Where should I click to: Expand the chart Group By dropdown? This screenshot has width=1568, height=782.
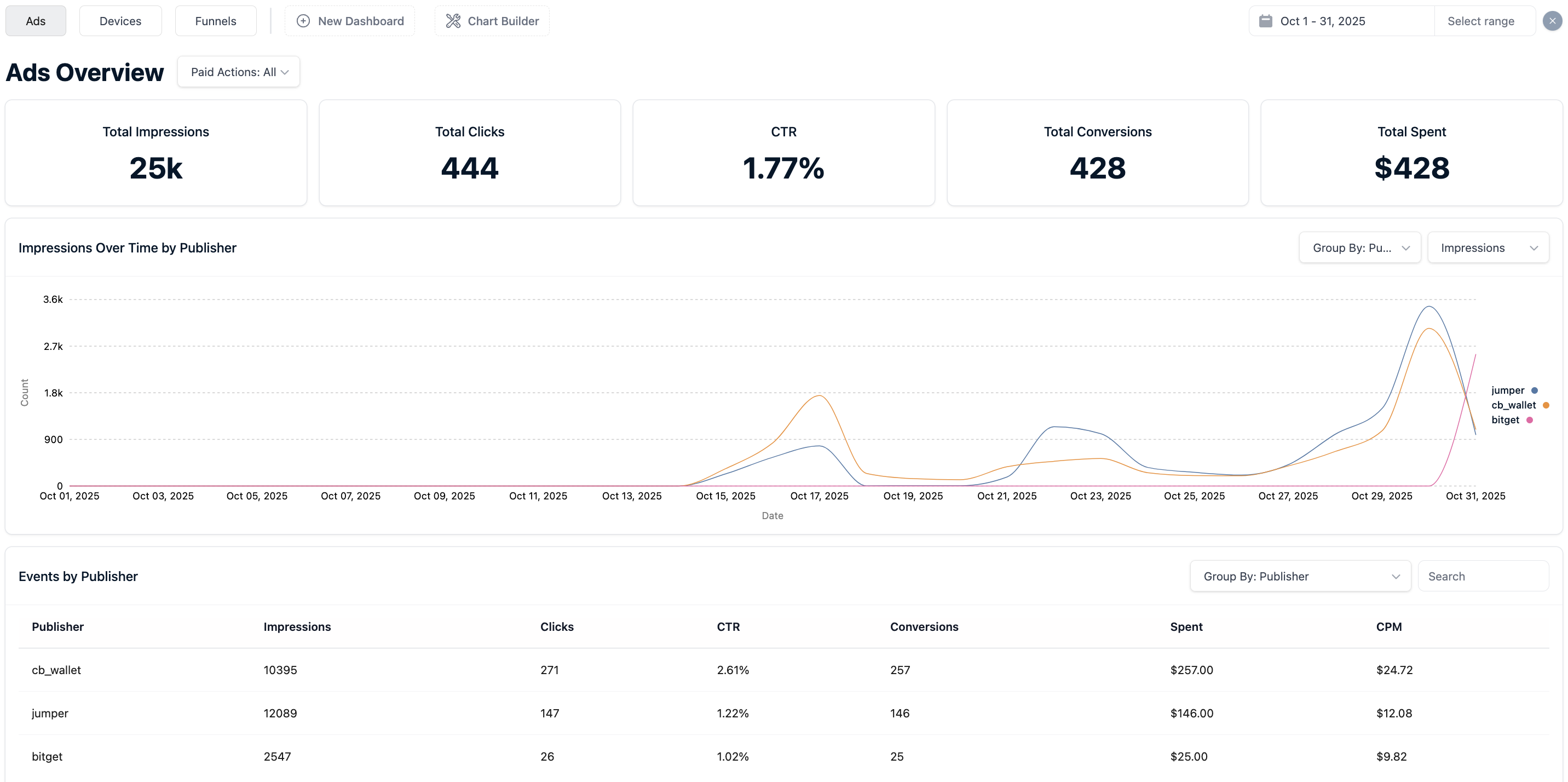click(1359, 248)
